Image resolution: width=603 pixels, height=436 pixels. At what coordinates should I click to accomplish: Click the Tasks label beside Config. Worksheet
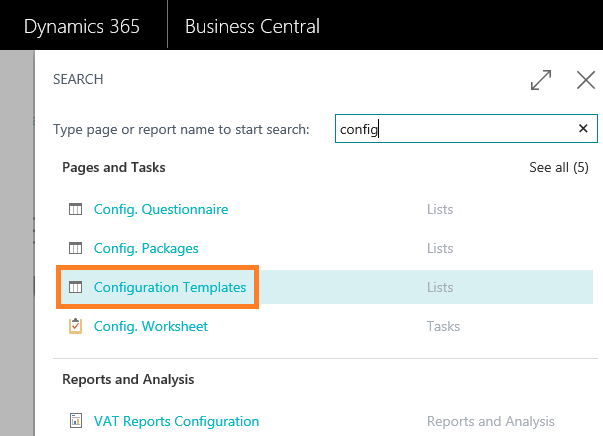pos(443,326)
